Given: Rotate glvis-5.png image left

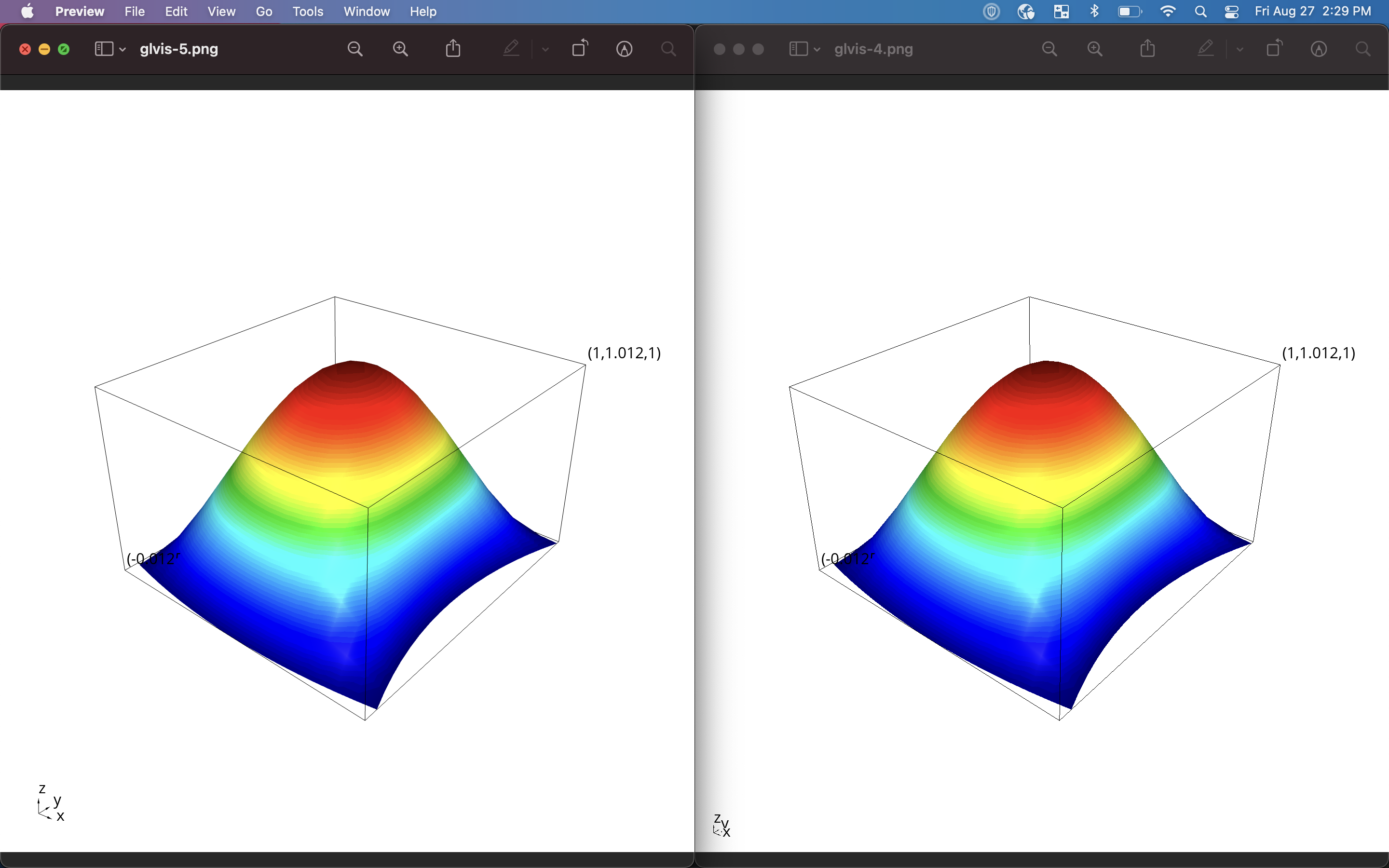Looking at the screenshot, I should 580,49.
